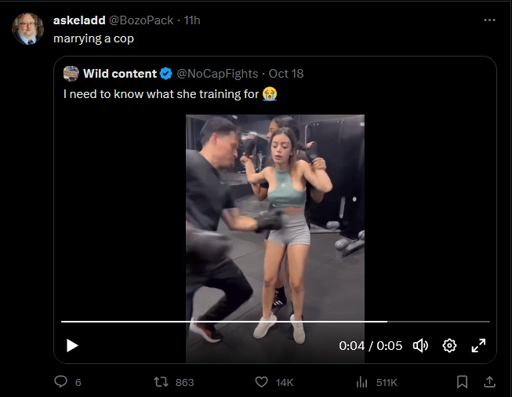Open the @BozoPack handle
Screen dimensions: 512x397
pyautogui.click(x=141, y=20)
